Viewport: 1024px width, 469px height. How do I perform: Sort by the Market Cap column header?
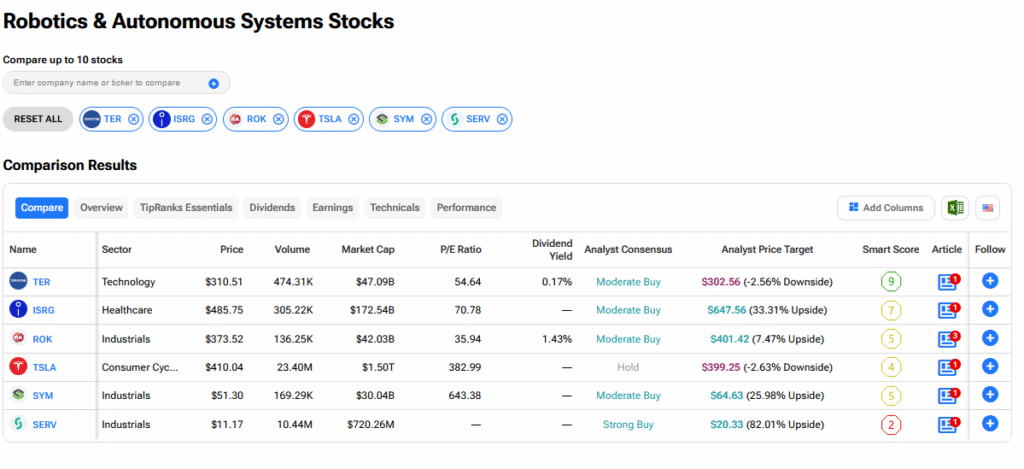click(363, 249)
